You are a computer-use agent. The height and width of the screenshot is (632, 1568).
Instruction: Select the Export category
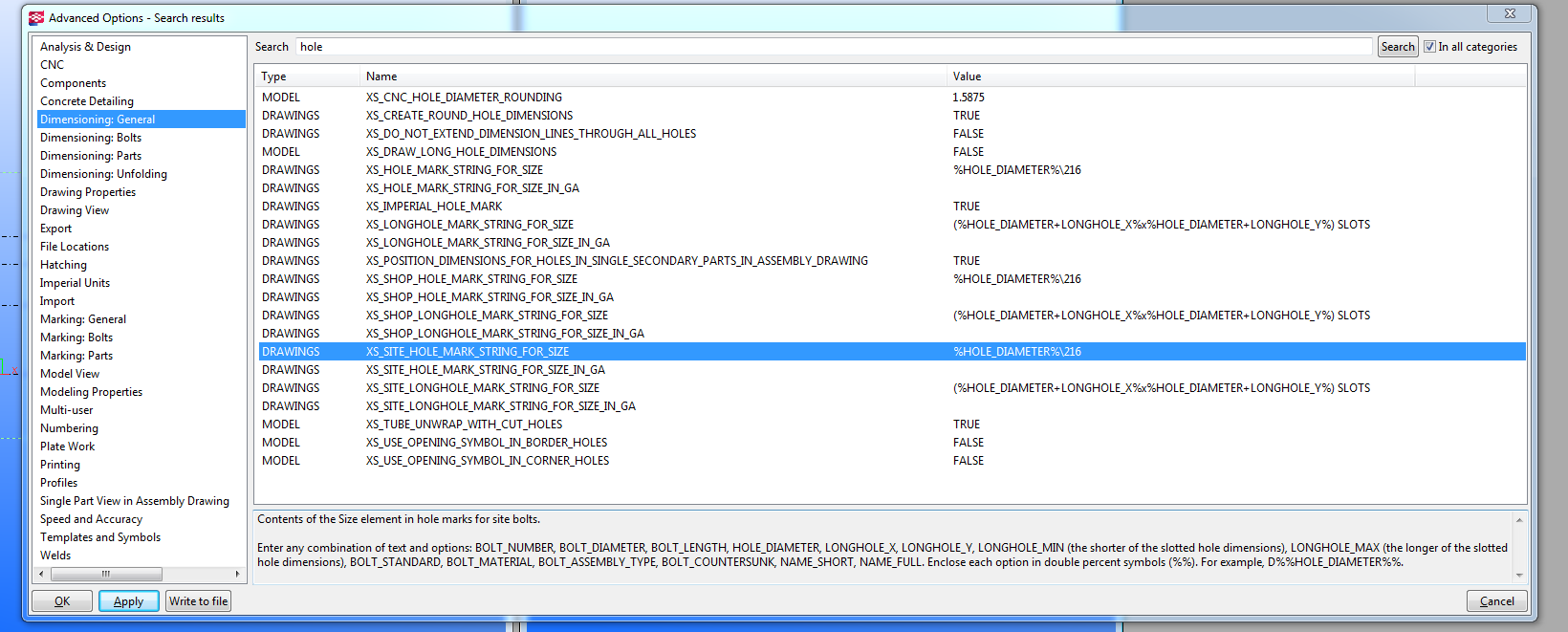tap(55, 229)
